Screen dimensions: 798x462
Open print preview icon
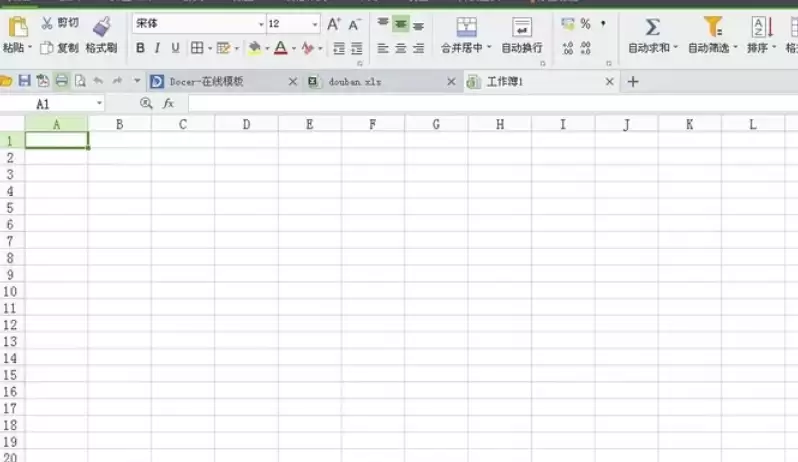pos(80,80)
